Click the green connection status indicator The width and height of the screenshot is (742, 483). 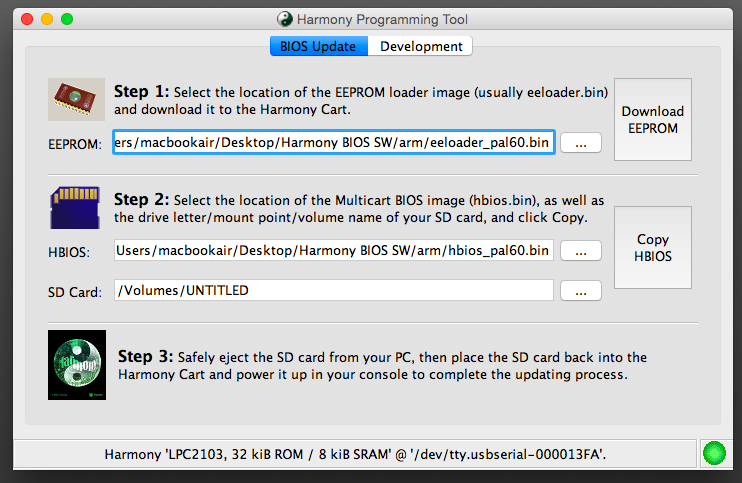tap(714, 453)
